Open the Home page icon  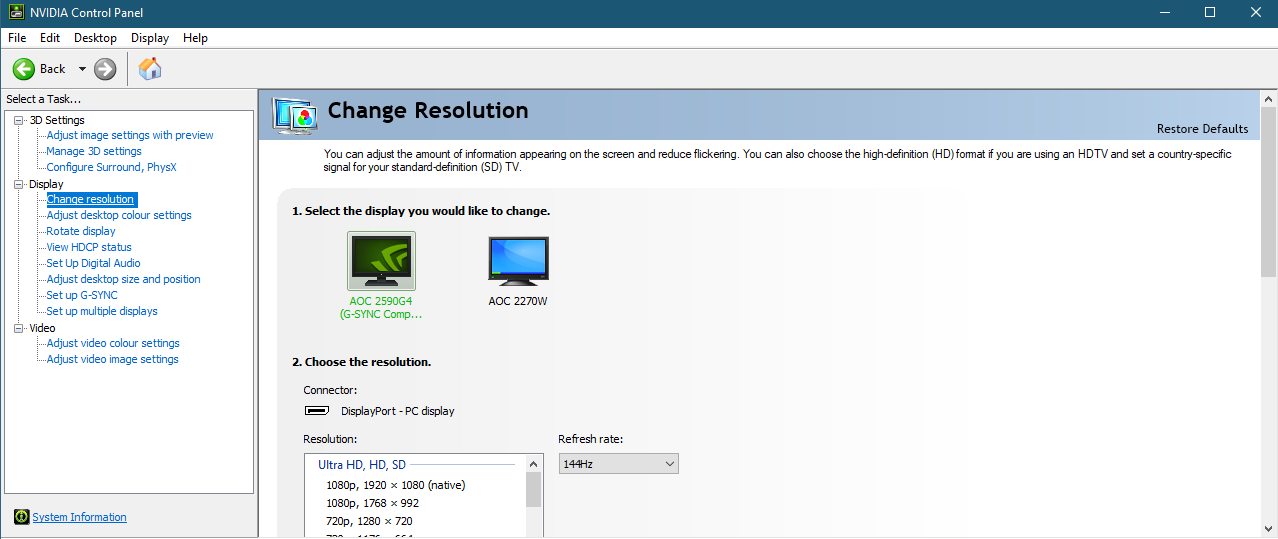pos(150,69)
